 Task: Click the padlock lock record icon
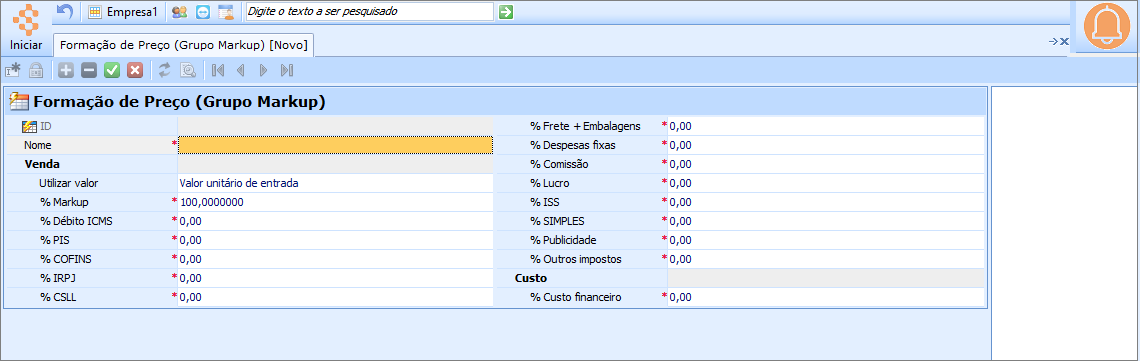tap(36, 70)
